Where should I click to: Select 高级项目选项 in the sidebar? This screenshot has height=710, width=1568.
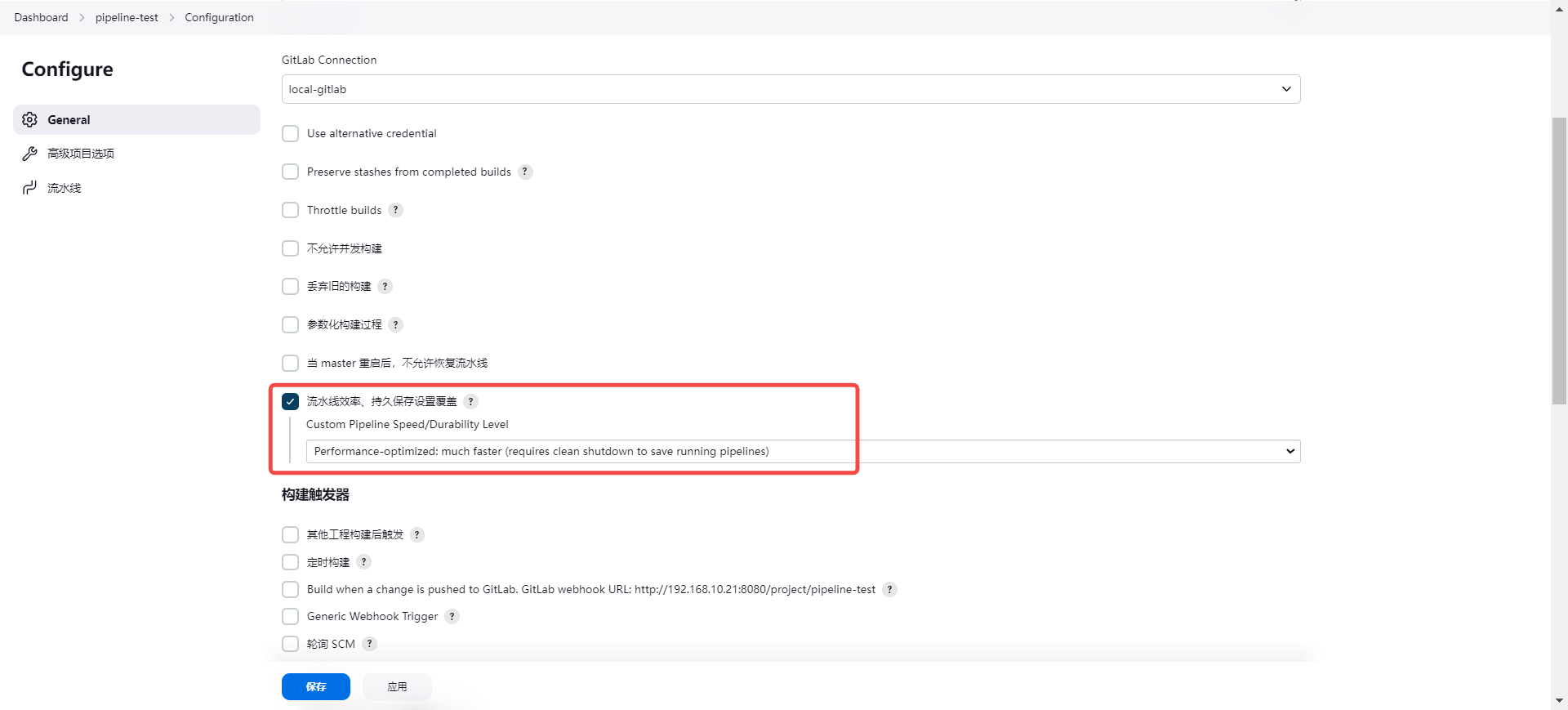81,154
